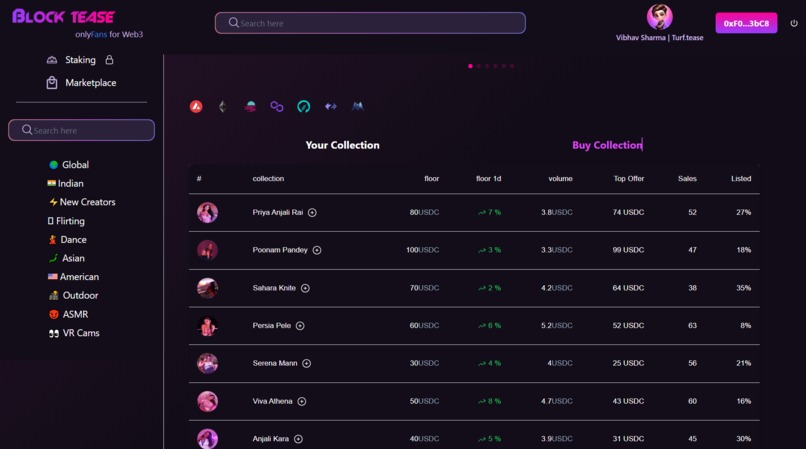Sort by Sales column header

[687, 178]
